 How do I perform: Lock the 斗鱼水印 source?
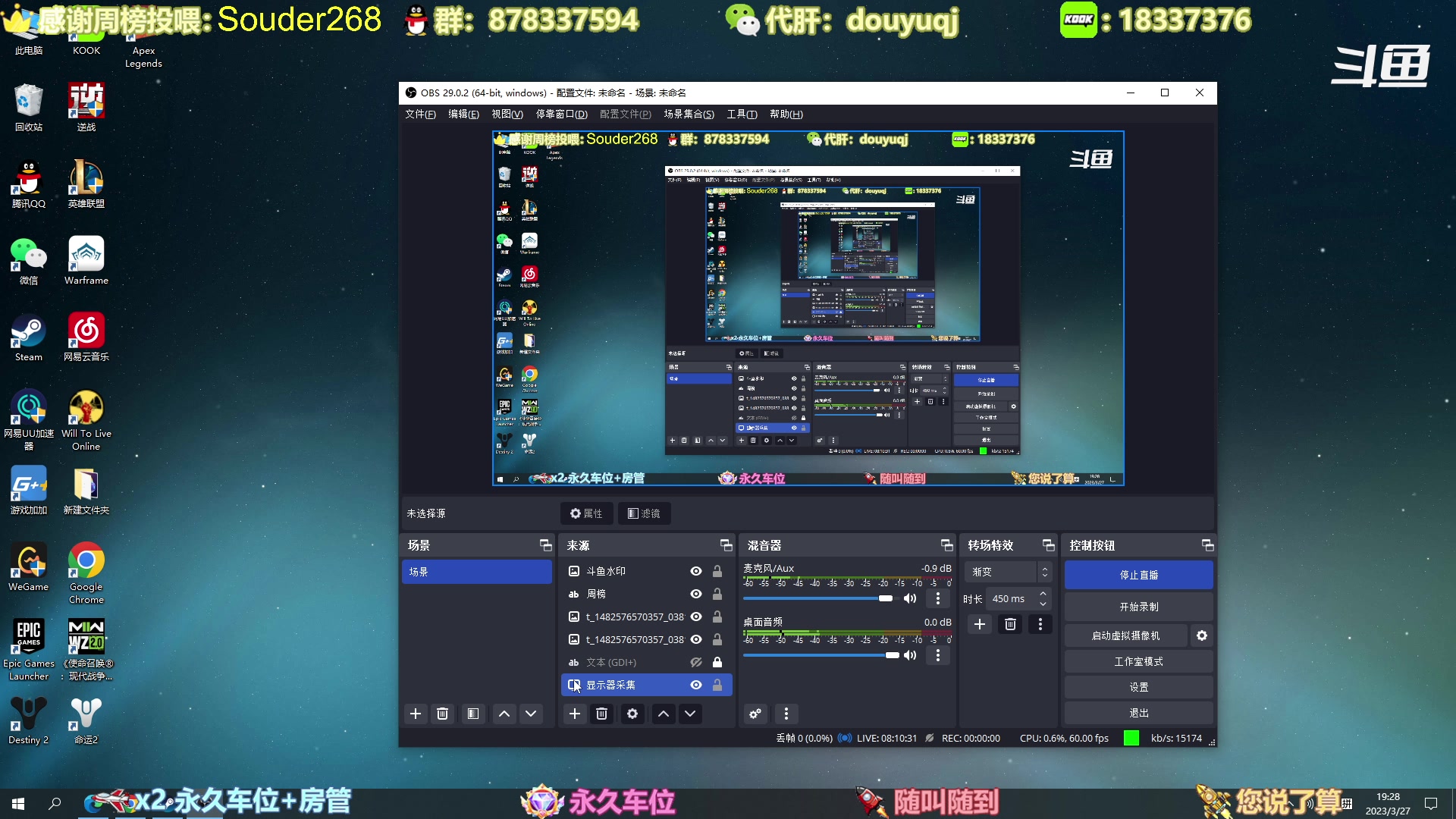click(717, 571)
